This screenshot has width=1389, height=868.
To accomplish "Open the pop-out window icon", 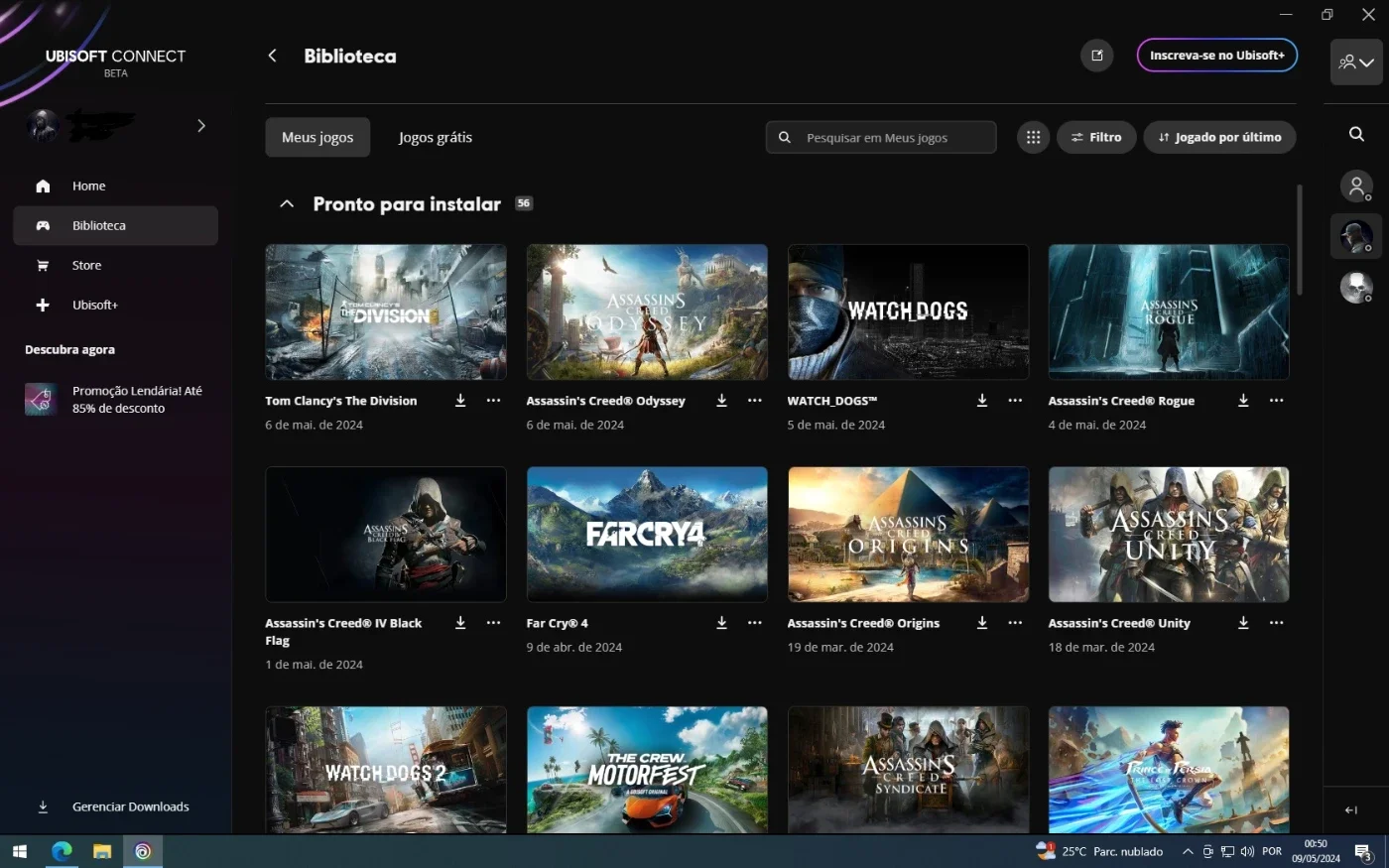I will pos(1097,56).
